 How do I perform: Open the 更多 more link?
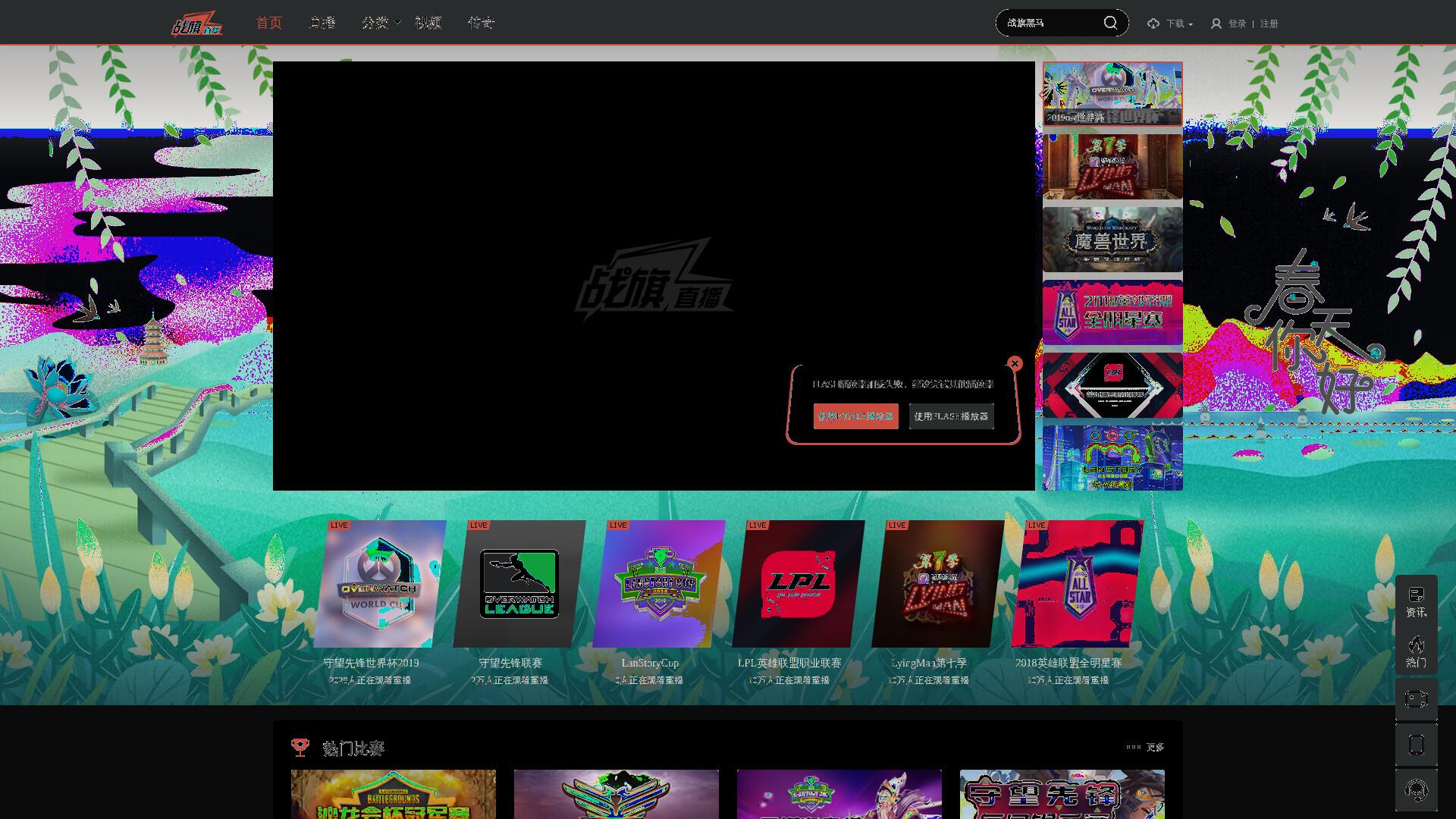[x=1155, y=747]
